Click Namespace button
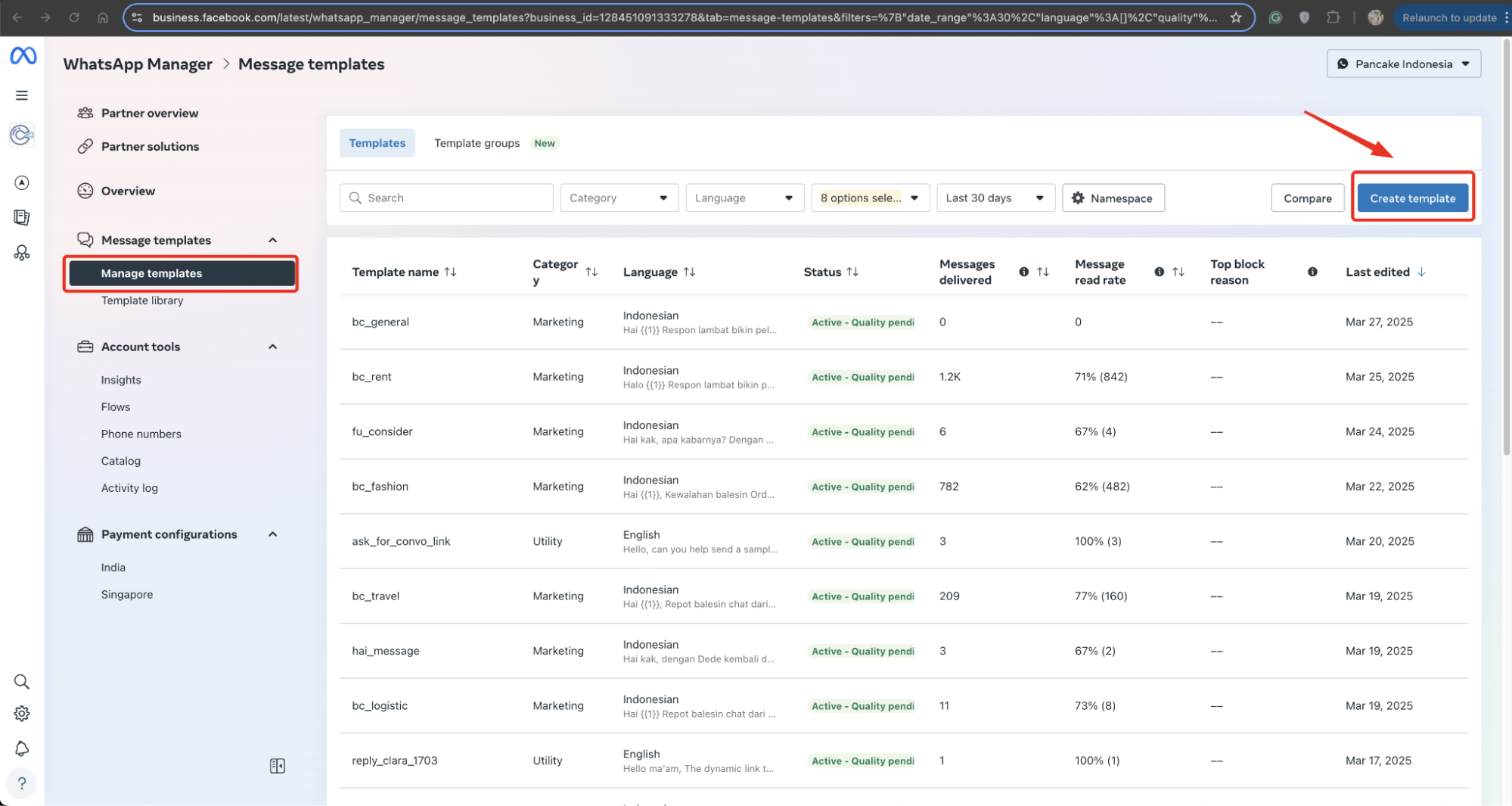1512x806 pixels. (1113, 198)
